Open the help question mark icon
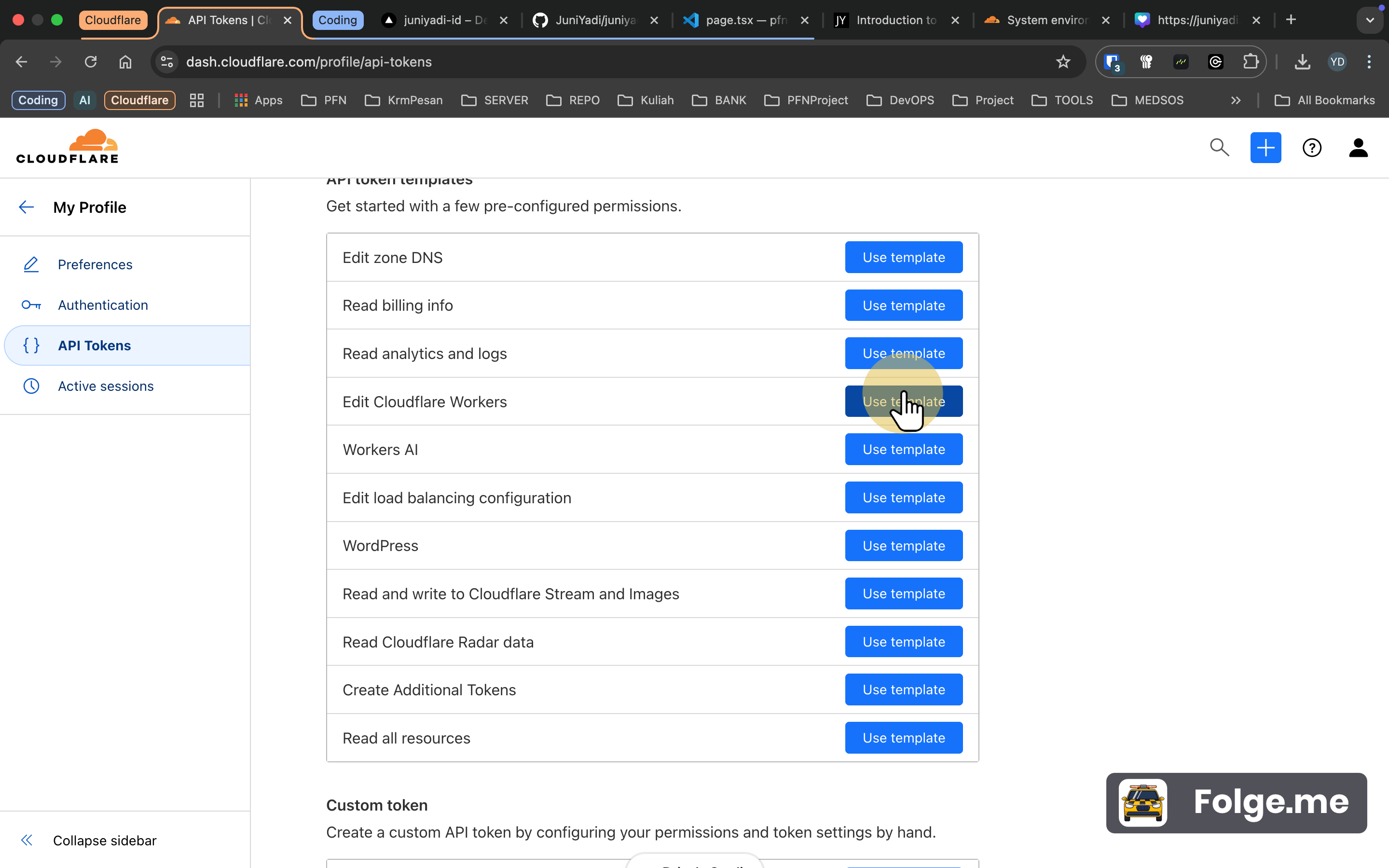This screenshot has height=868, width=1389. click(x=1311, y=148)
